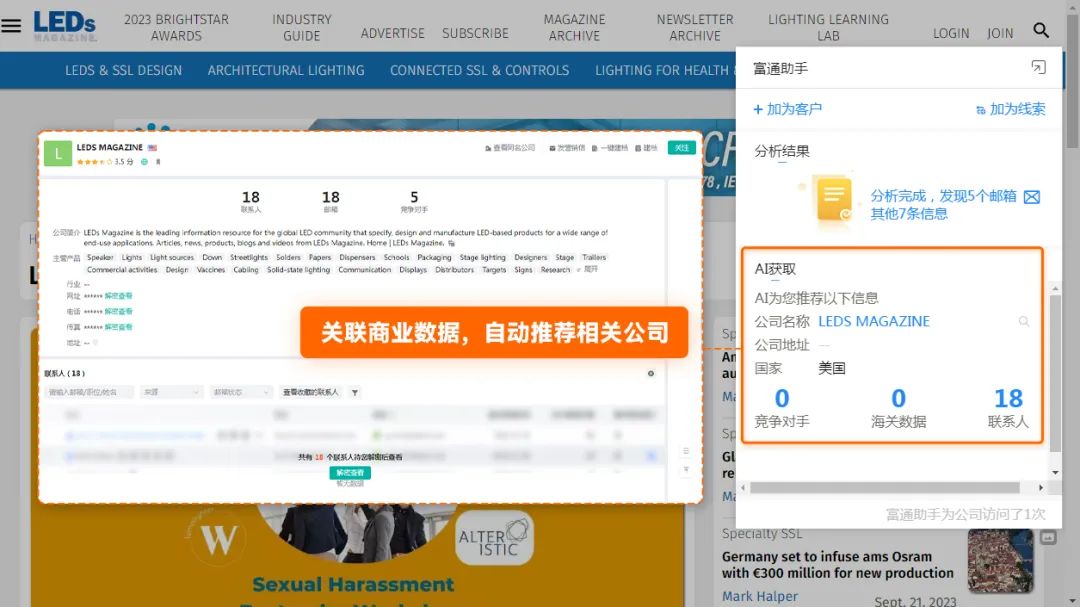Click the bookmark icon beside the globe
1080x607 pixels.
pyautogui.click(x=158, y=162)
